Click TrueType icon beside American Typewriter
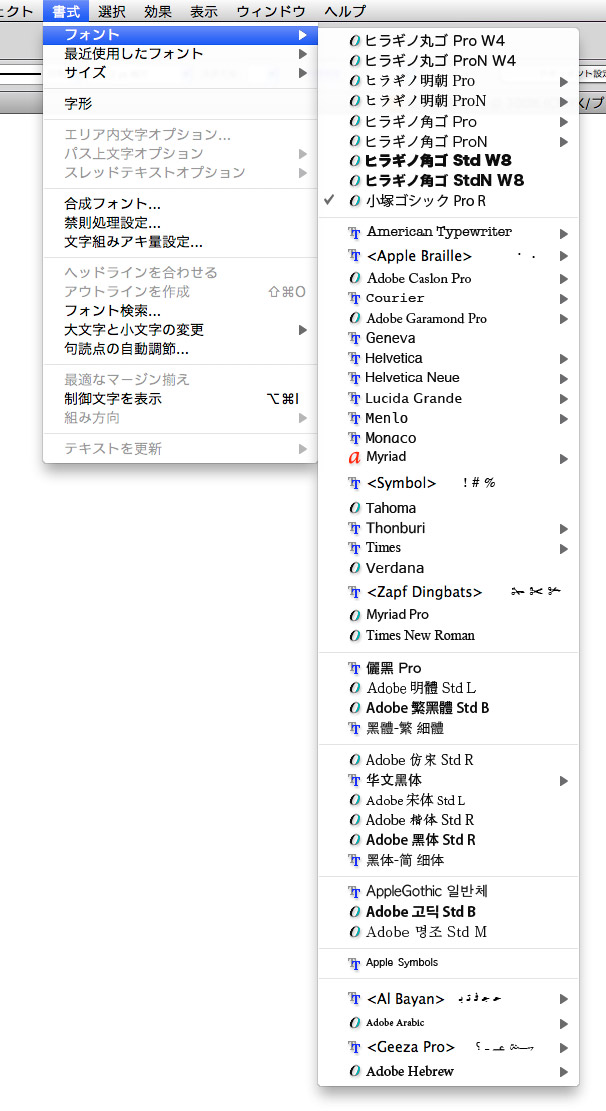 click(x=355, y=232)
